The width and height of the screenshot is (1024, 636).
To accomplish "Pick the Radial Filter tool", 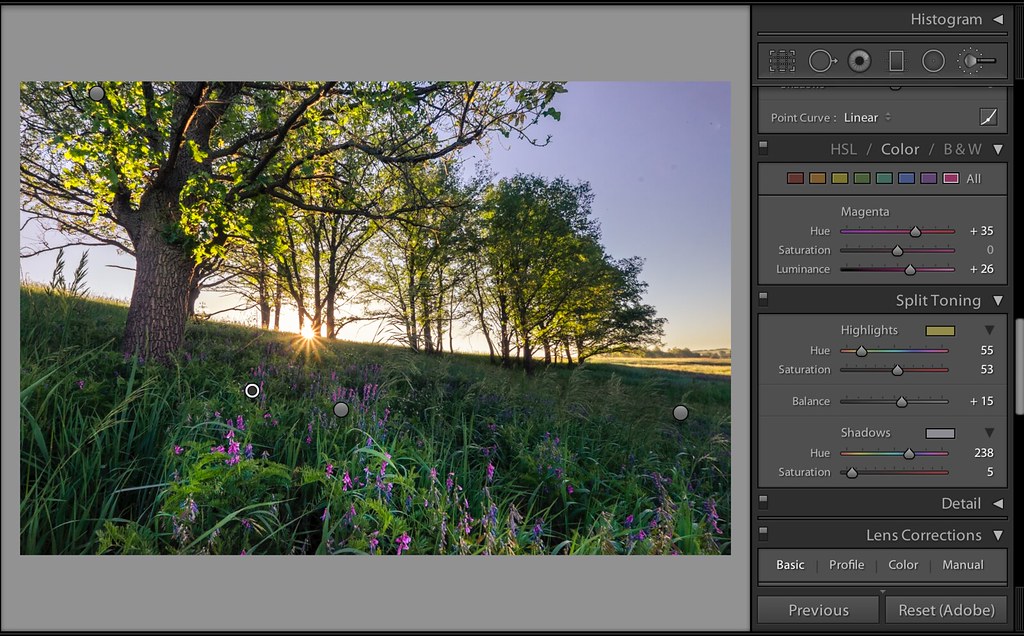I will pyautogui.click(x=933, y=61).
